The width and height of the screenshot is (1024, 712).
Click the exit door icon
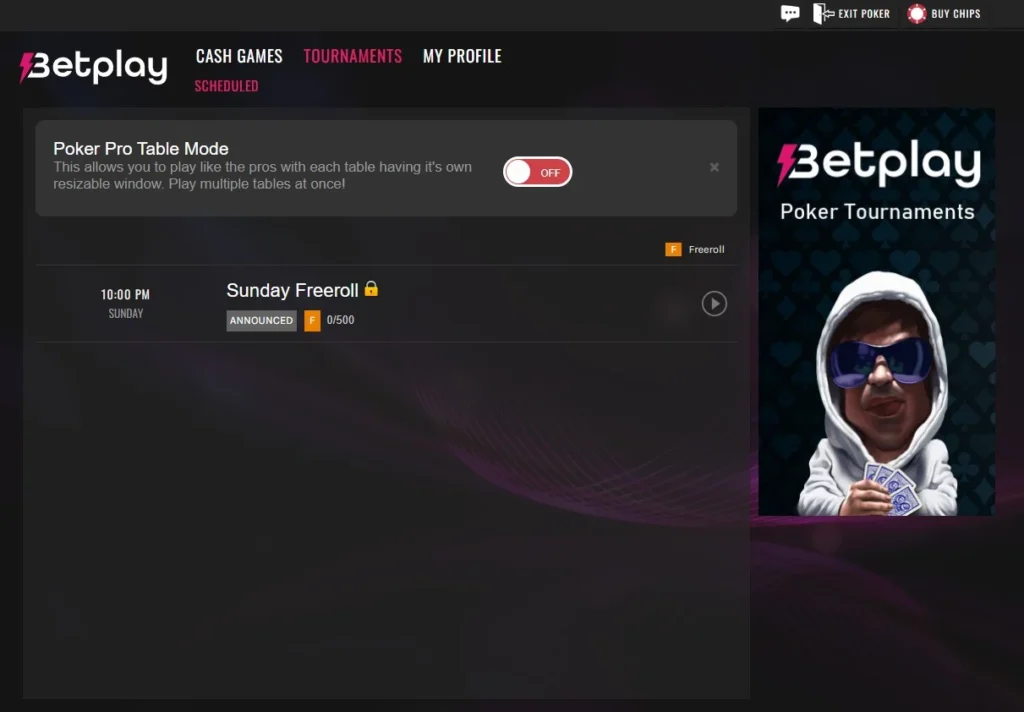coord(823,13)
